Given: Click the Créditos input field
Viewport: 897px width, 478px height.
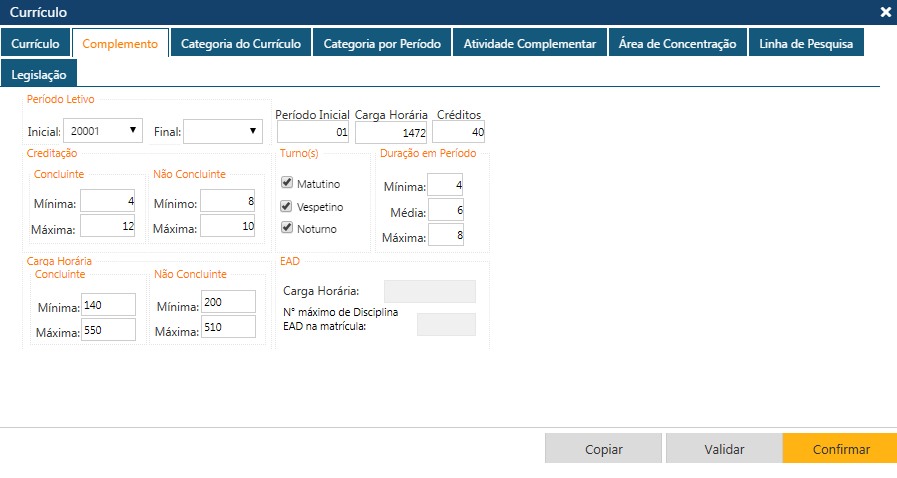Looking at the screenshot, I should (x=459, y=132).
